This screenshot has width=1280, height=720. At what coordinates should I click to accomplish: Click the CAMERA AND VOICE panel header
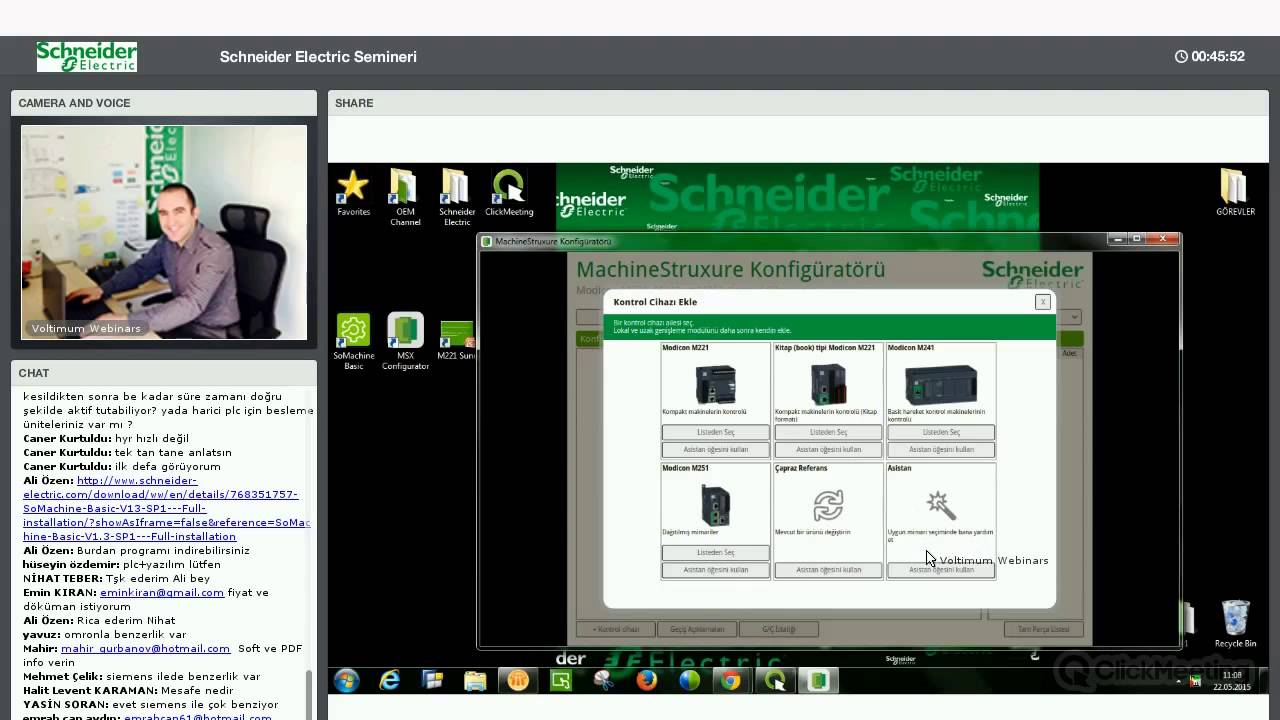[164, 103]
